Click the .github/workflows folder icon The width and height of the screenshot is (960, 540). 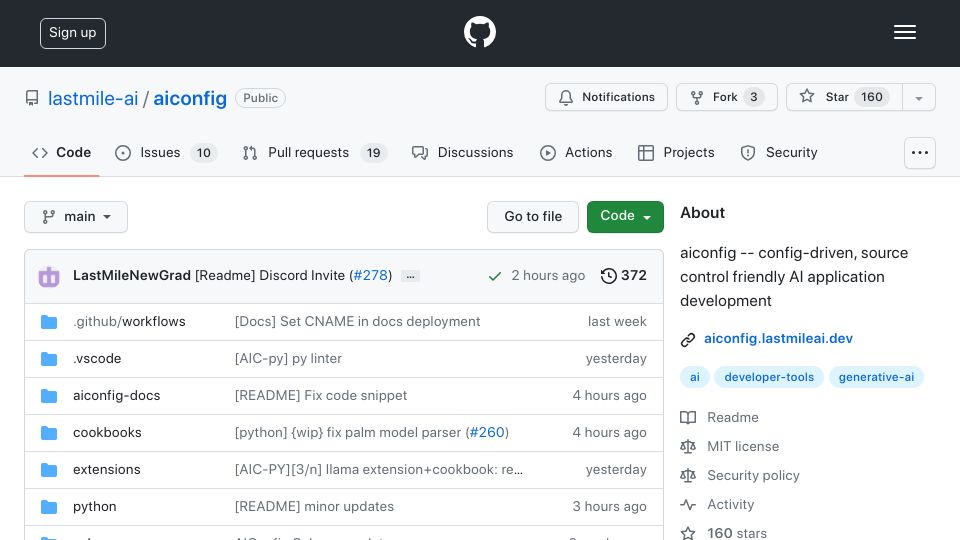49,322
